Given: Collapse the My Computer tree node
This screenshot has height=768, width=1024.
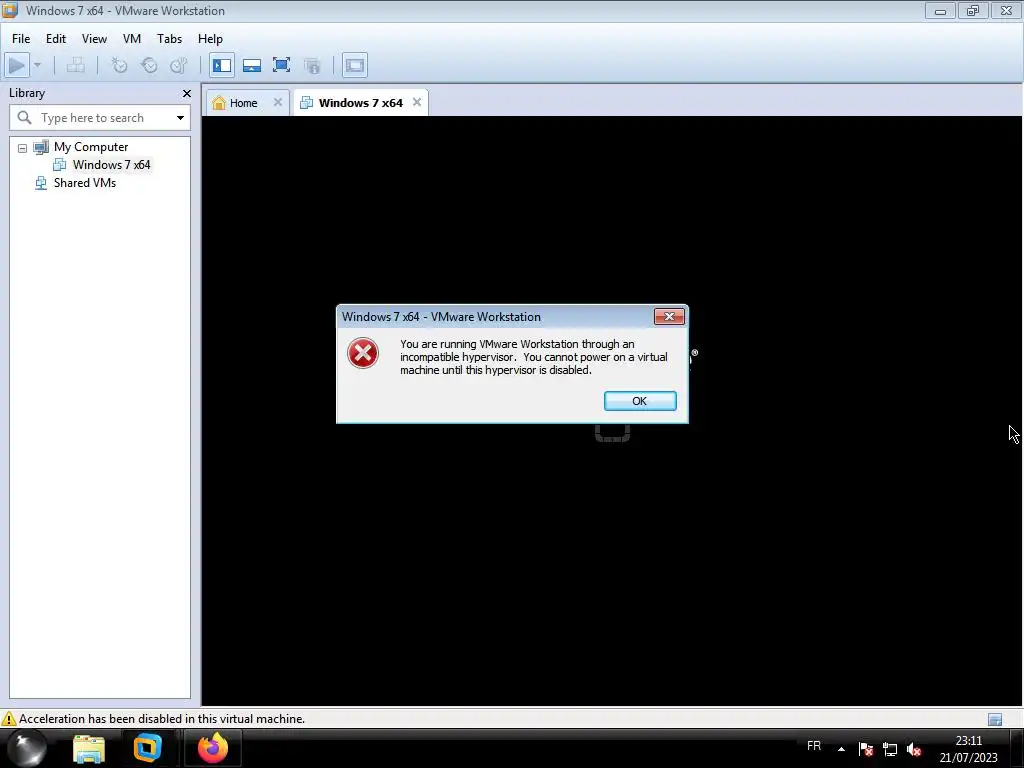Looking at the screenshot, I should [22, 148].
